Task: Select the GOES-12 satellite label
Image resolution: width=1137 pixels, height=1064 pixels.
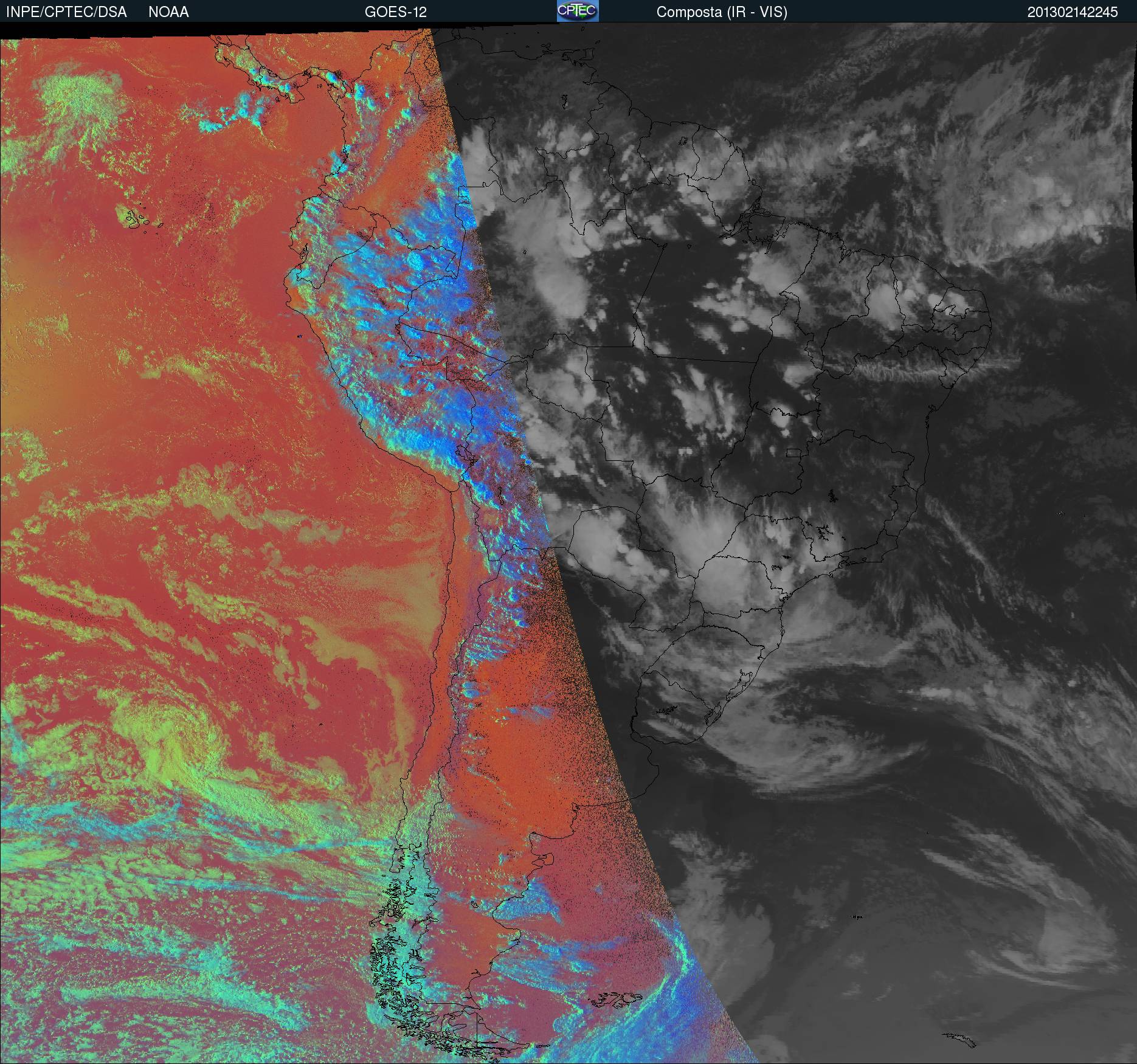Action: (396, 12)
